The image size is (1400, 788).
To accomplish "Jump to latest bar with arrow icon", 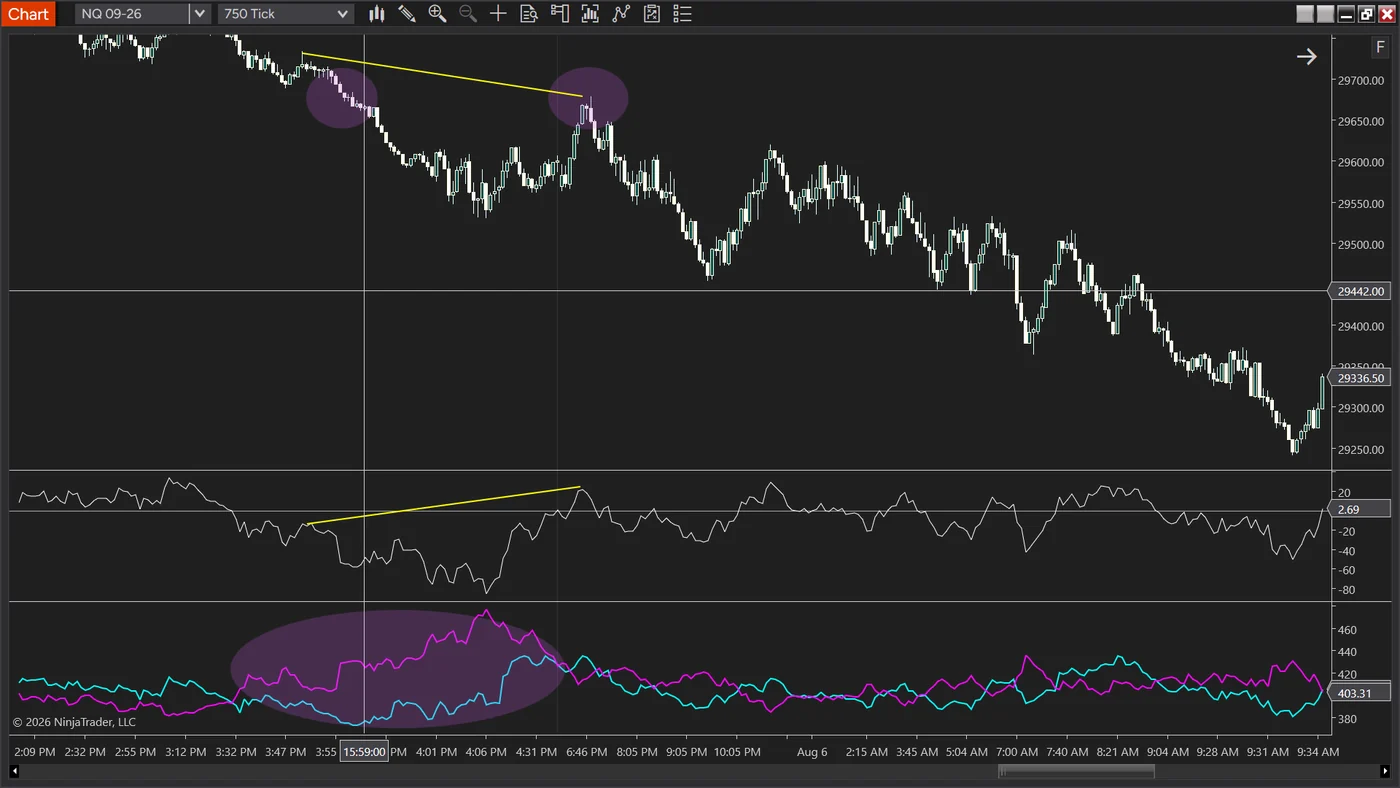I will click(x=1307, y=57).
